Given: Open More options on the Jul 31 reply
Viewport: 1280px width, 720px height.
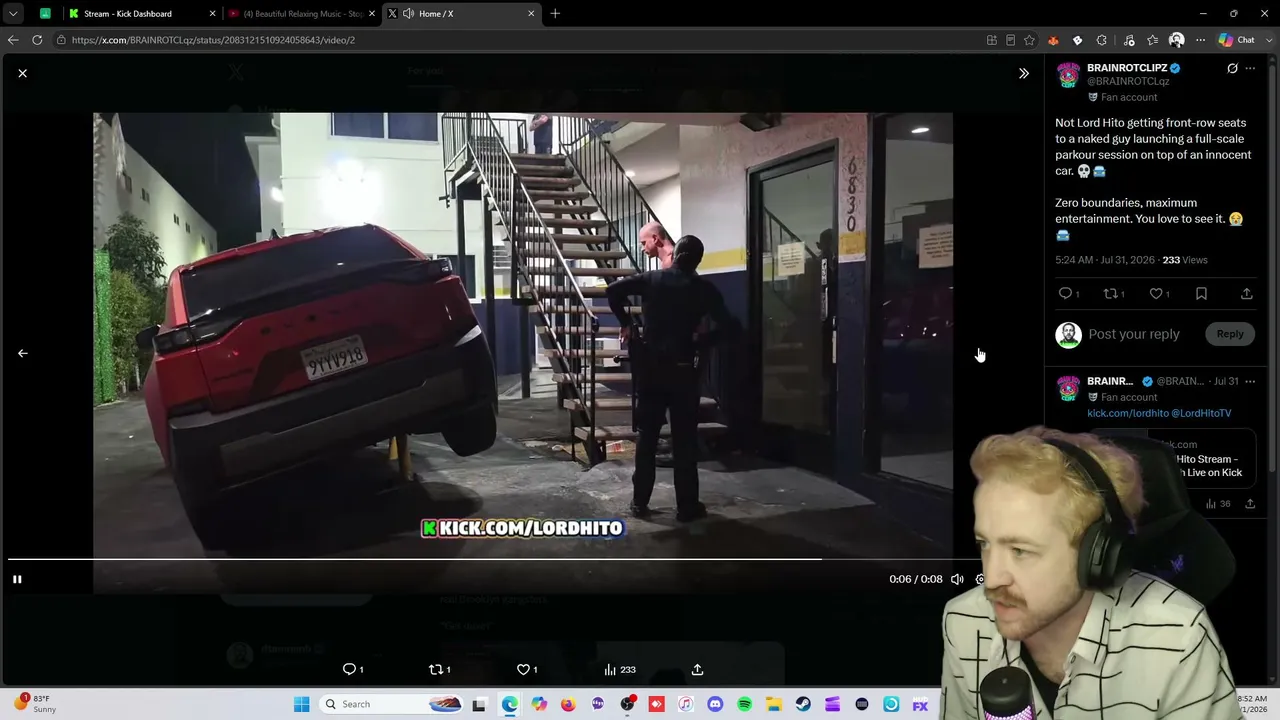Looking at the screenshot, I should tap(1250, 381).
